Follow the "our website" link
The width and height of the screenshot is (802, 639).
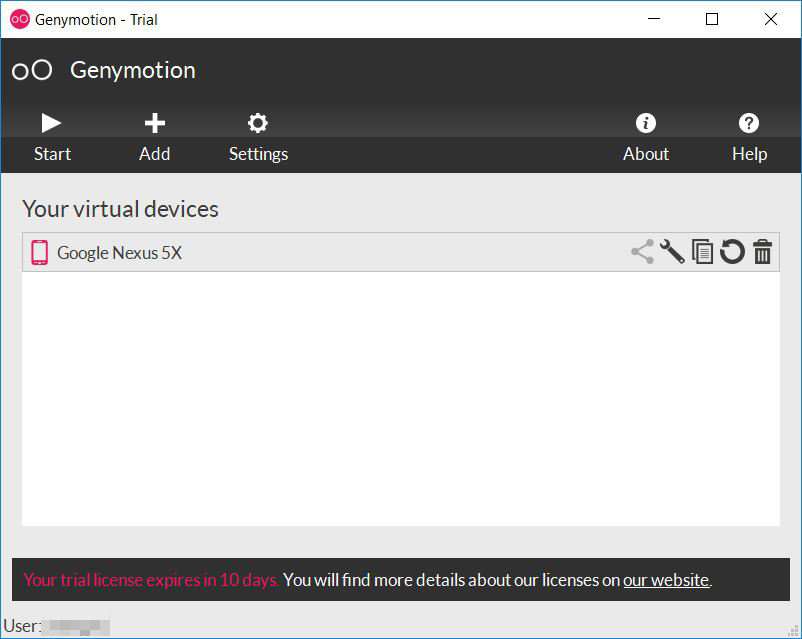(665, 580)
